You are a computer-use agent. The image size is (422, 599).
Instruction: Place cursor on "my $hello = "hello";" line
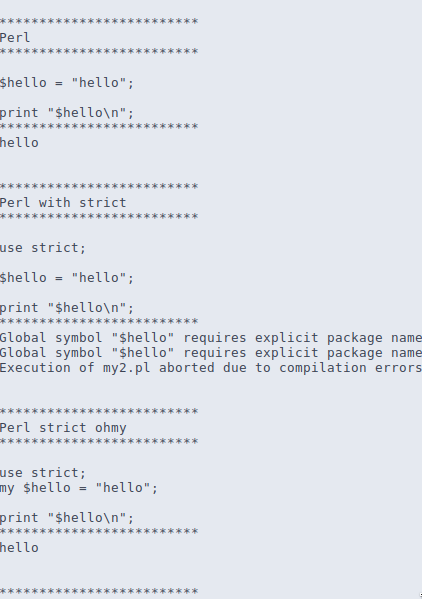(x=79, y=488)
